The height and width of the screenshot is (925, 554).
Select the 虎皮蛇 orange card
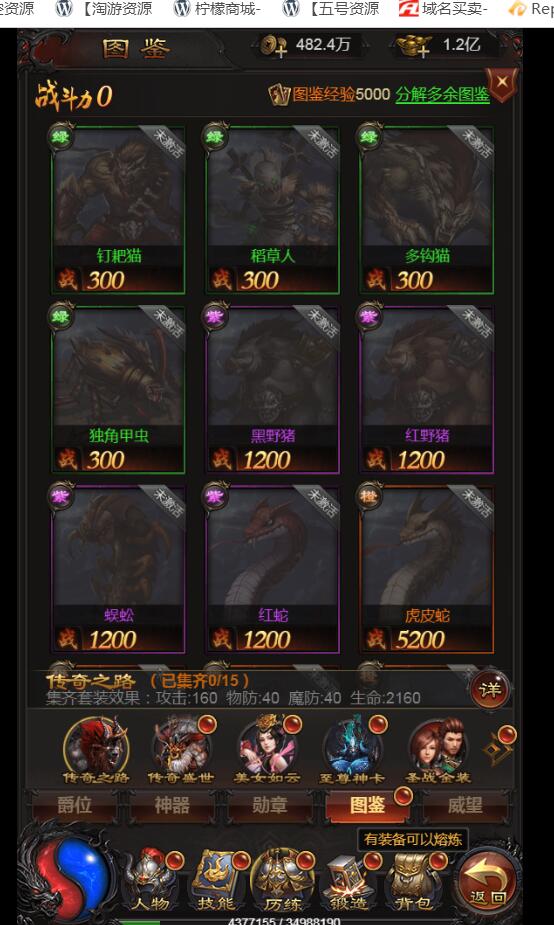coord(427,570)
